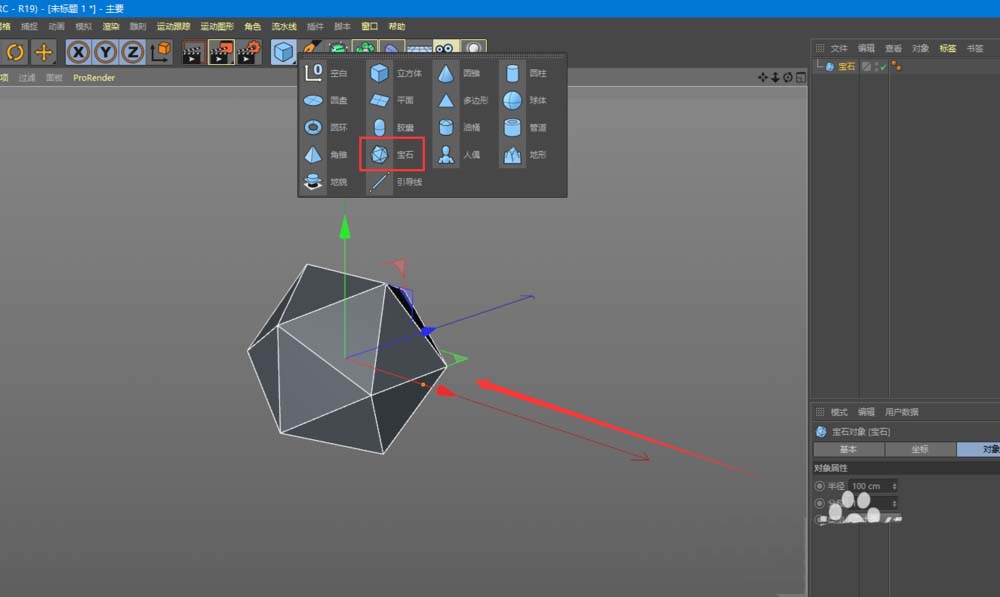
Task: Add a 立方体 cube primitive
Action: pyautogui.click(x=380, y=73)
